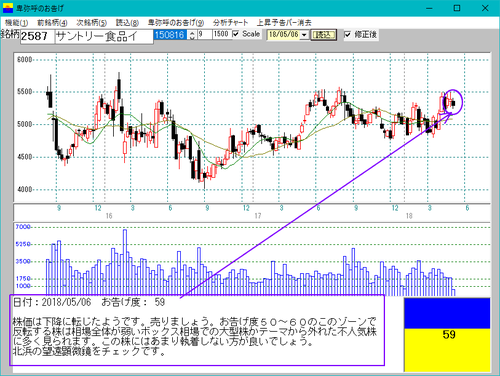Click the year label 18 on time axis
The image size is (500, 376).
pos(409,216)
